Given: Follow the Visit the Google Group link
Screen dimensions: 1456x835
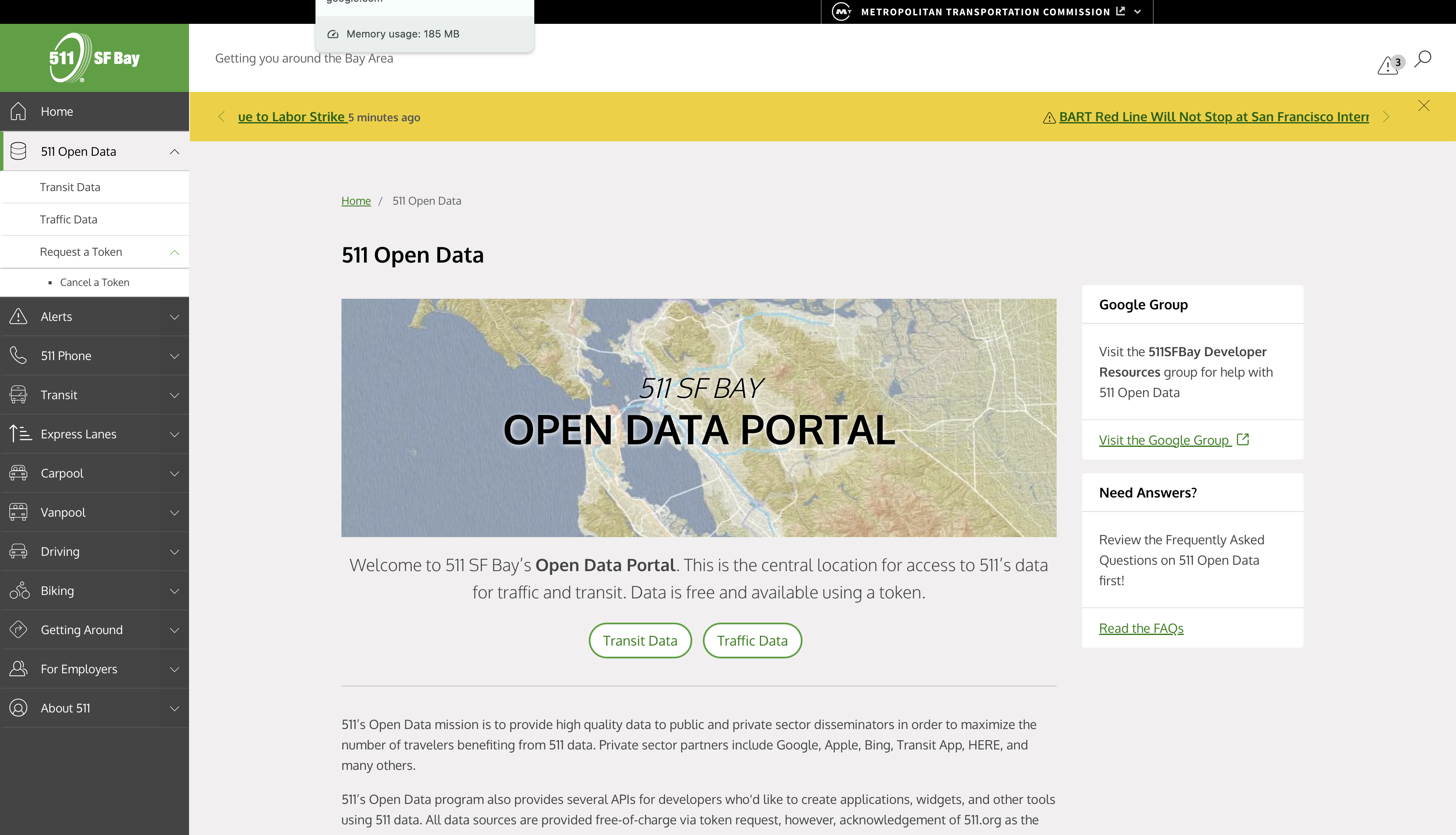Looking at the screenshot, I should [x=1165, y=440].
